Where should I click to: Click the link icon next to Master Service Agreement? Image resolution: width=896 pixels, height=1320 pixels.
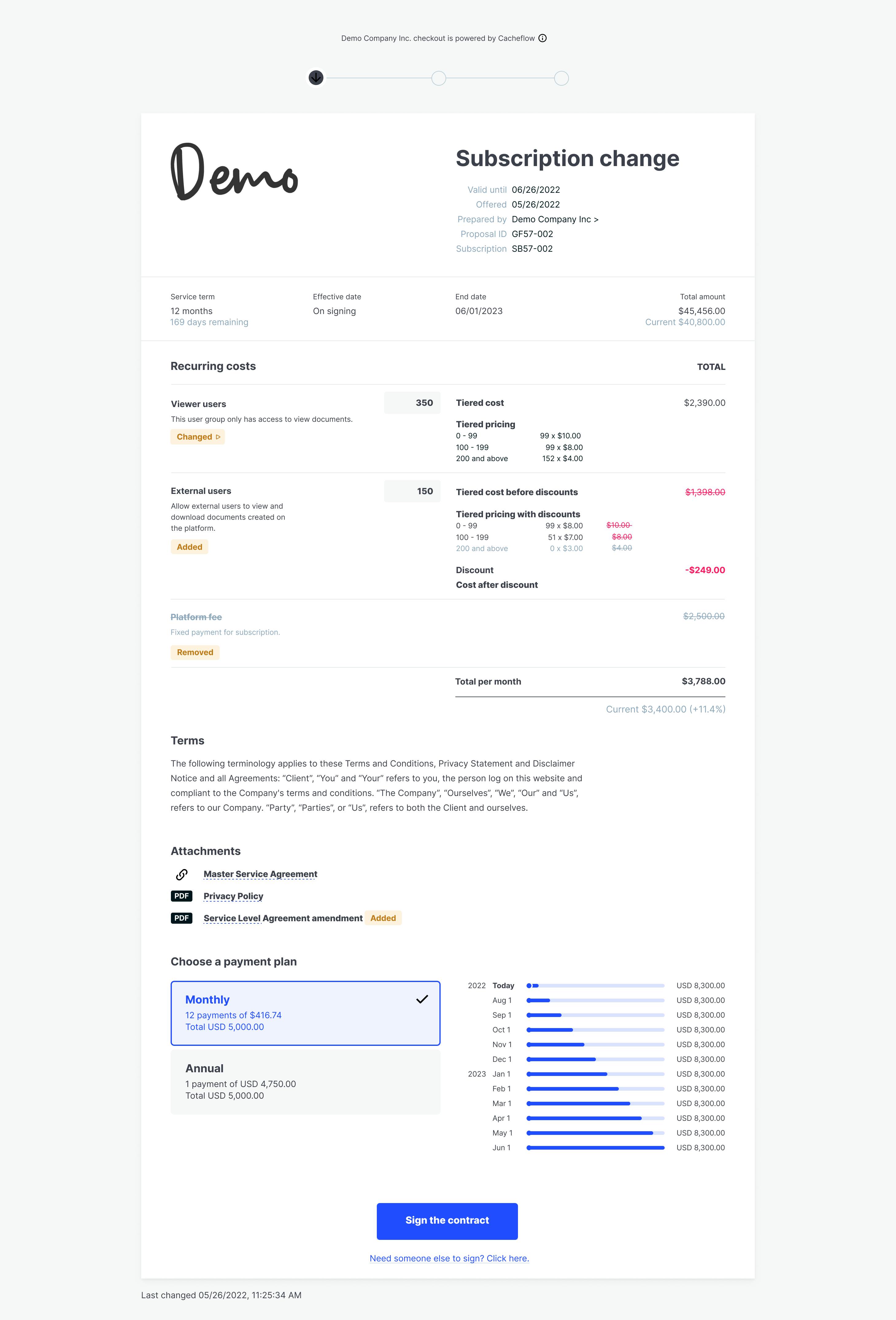pos(182,874)
